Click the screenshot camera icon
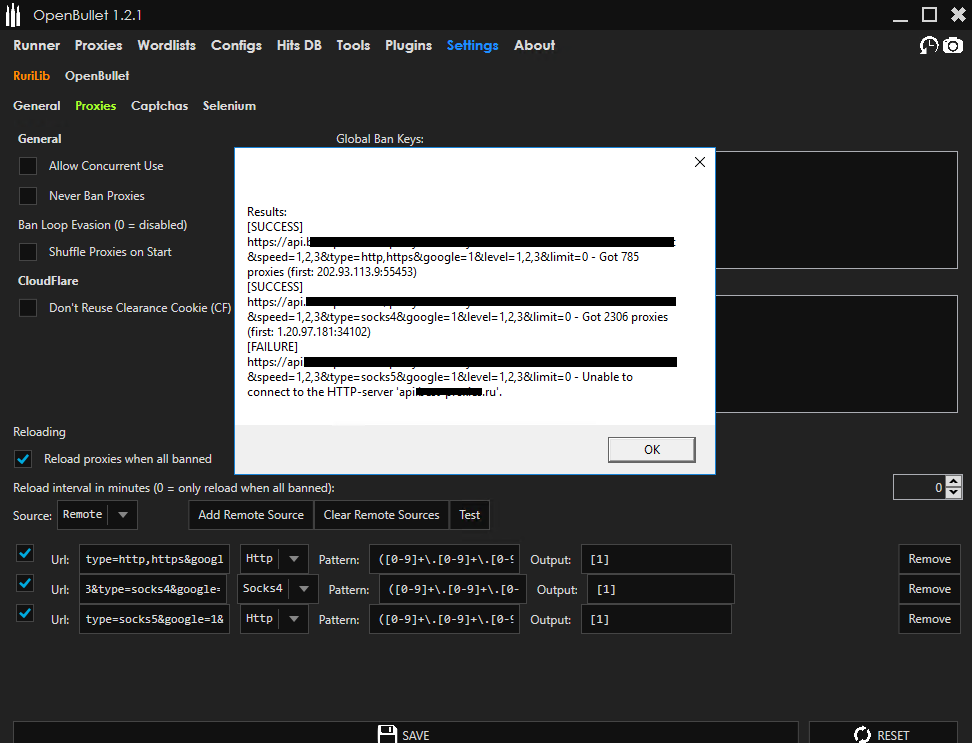 coord(952,45)
